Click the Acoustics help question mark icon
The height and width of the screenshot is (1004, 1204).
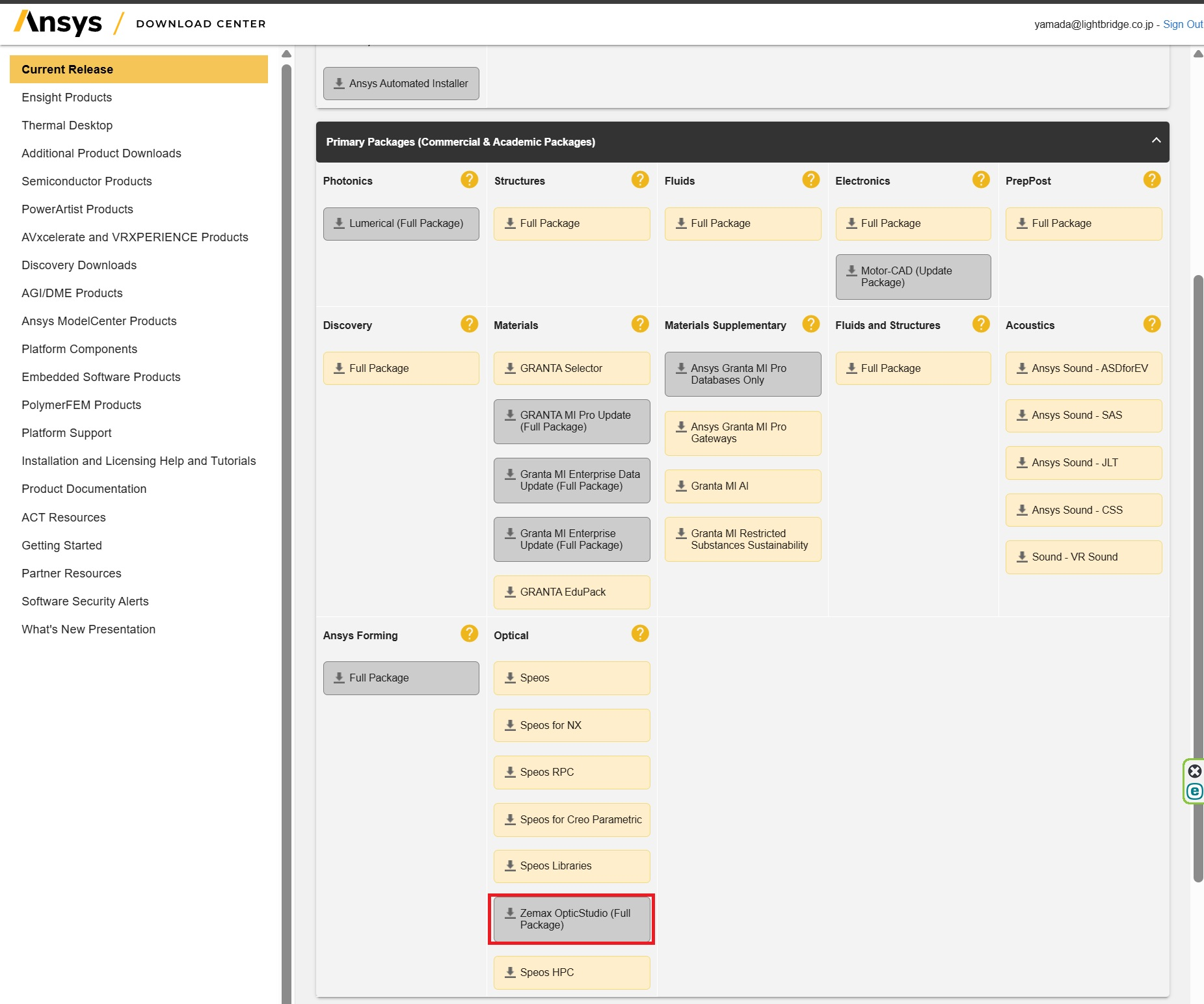click(1151, 324)
